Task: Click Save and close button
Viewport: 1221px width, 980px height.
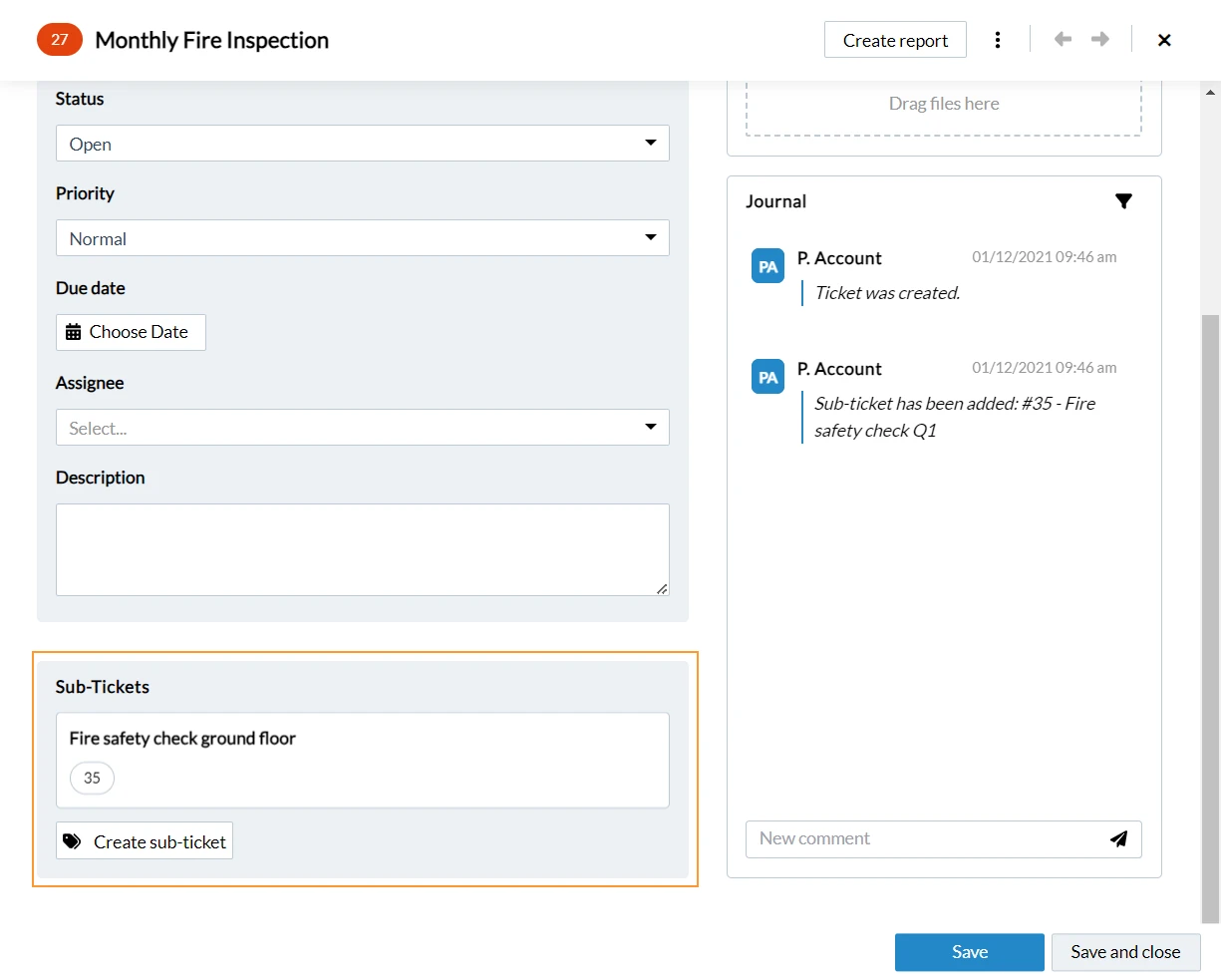Action: (1125, 952)
